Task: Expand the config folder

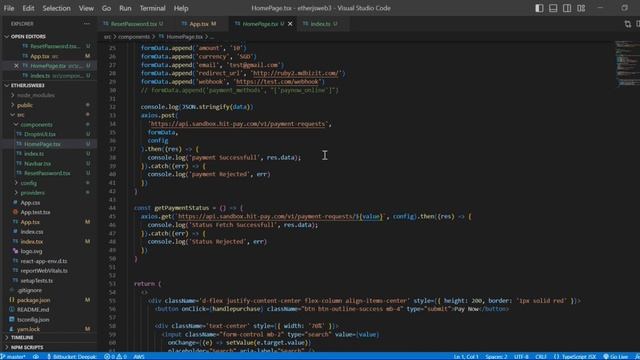Action: (x=29, y=183)
